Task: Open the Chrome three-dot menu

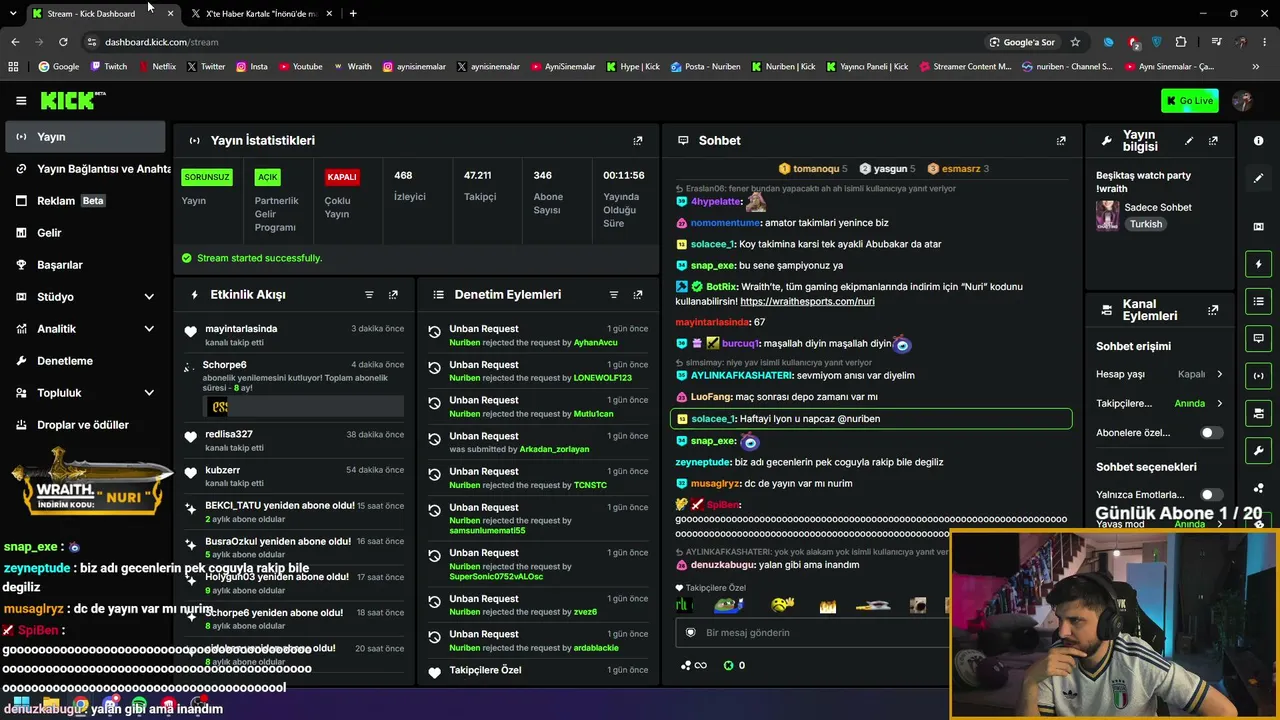Action: [x=1265, y=42]
